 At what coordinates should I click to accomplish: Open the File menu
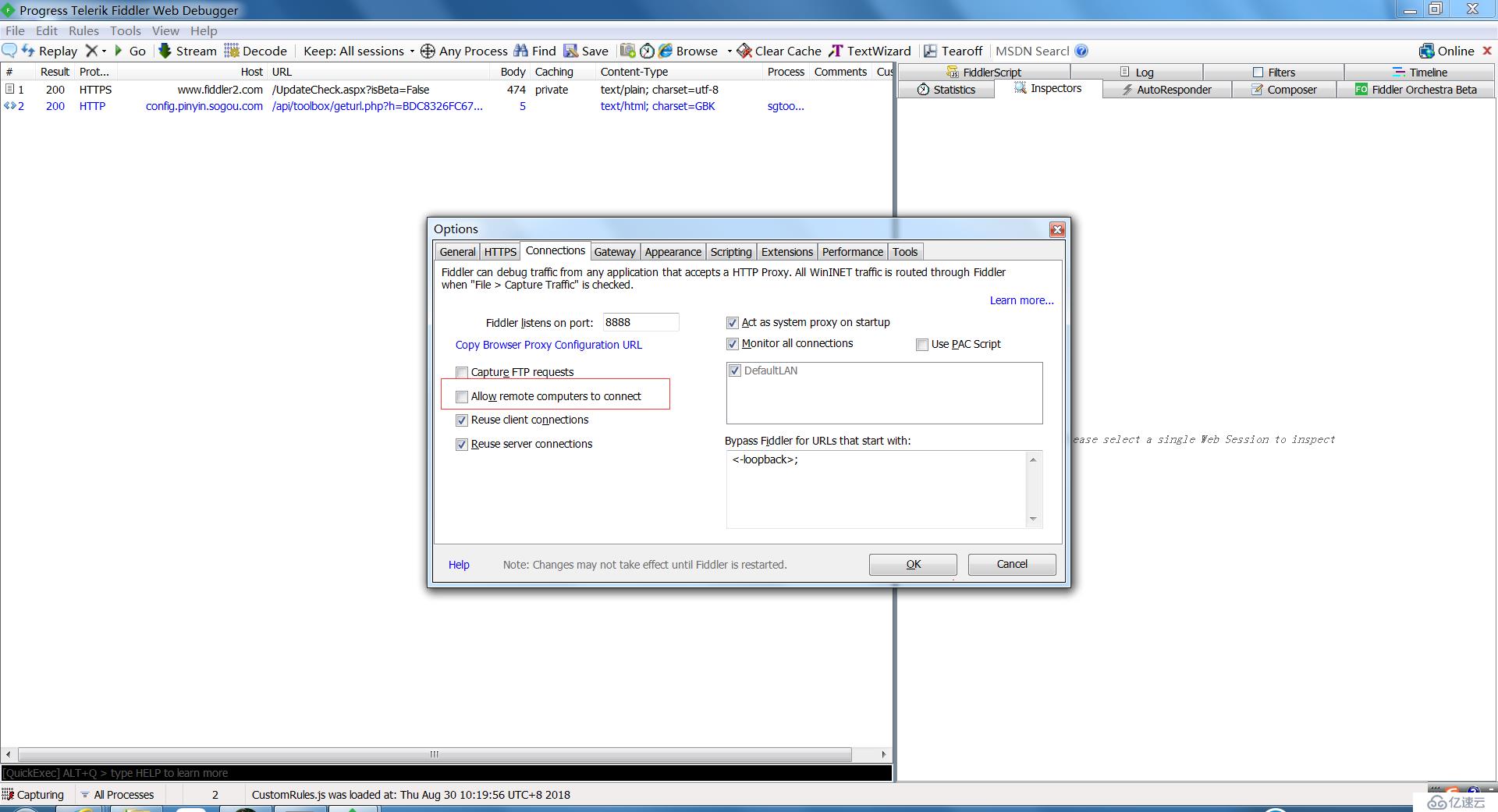click(15, 30)
